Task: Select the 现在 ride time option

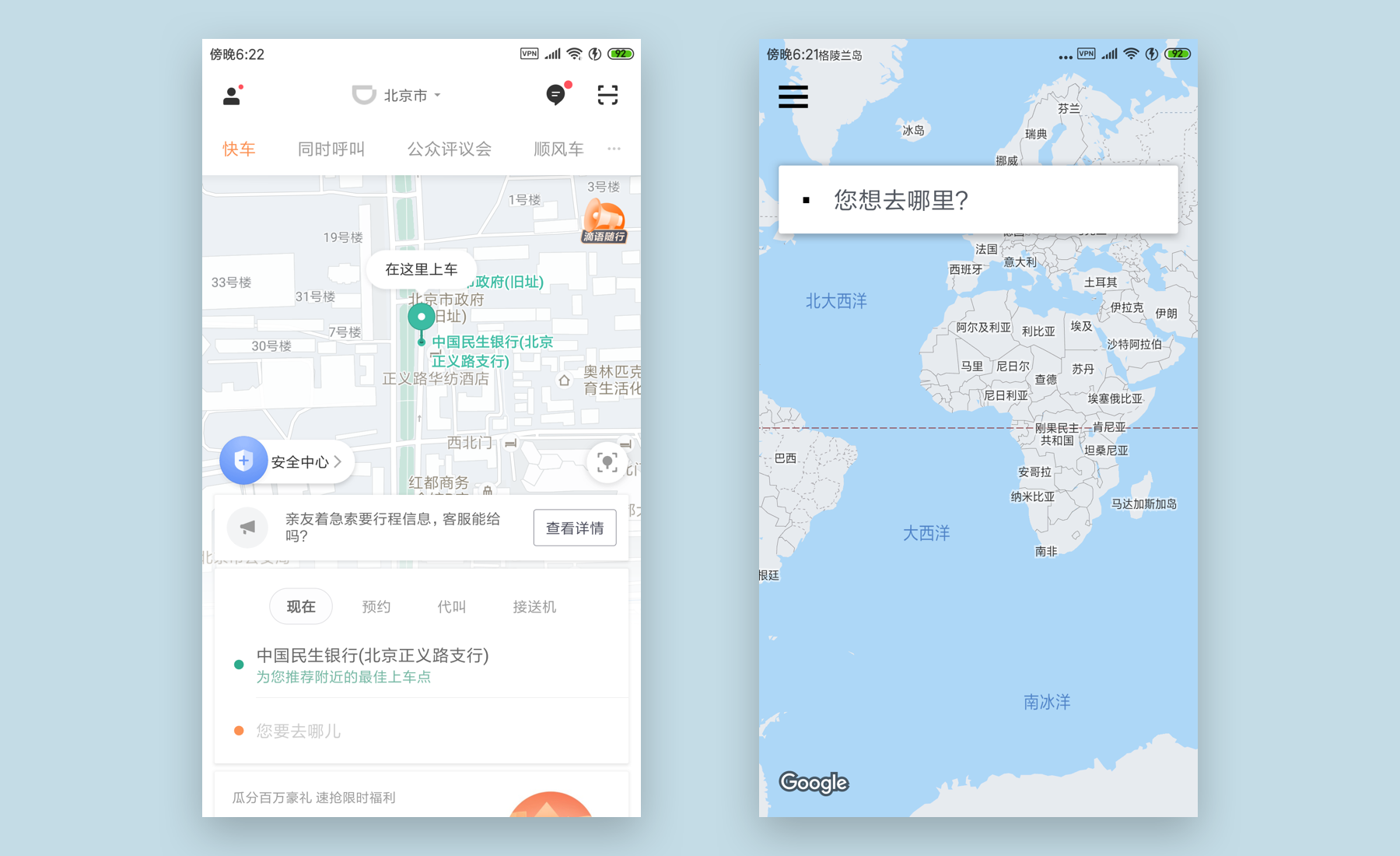Action: [301, 606]
